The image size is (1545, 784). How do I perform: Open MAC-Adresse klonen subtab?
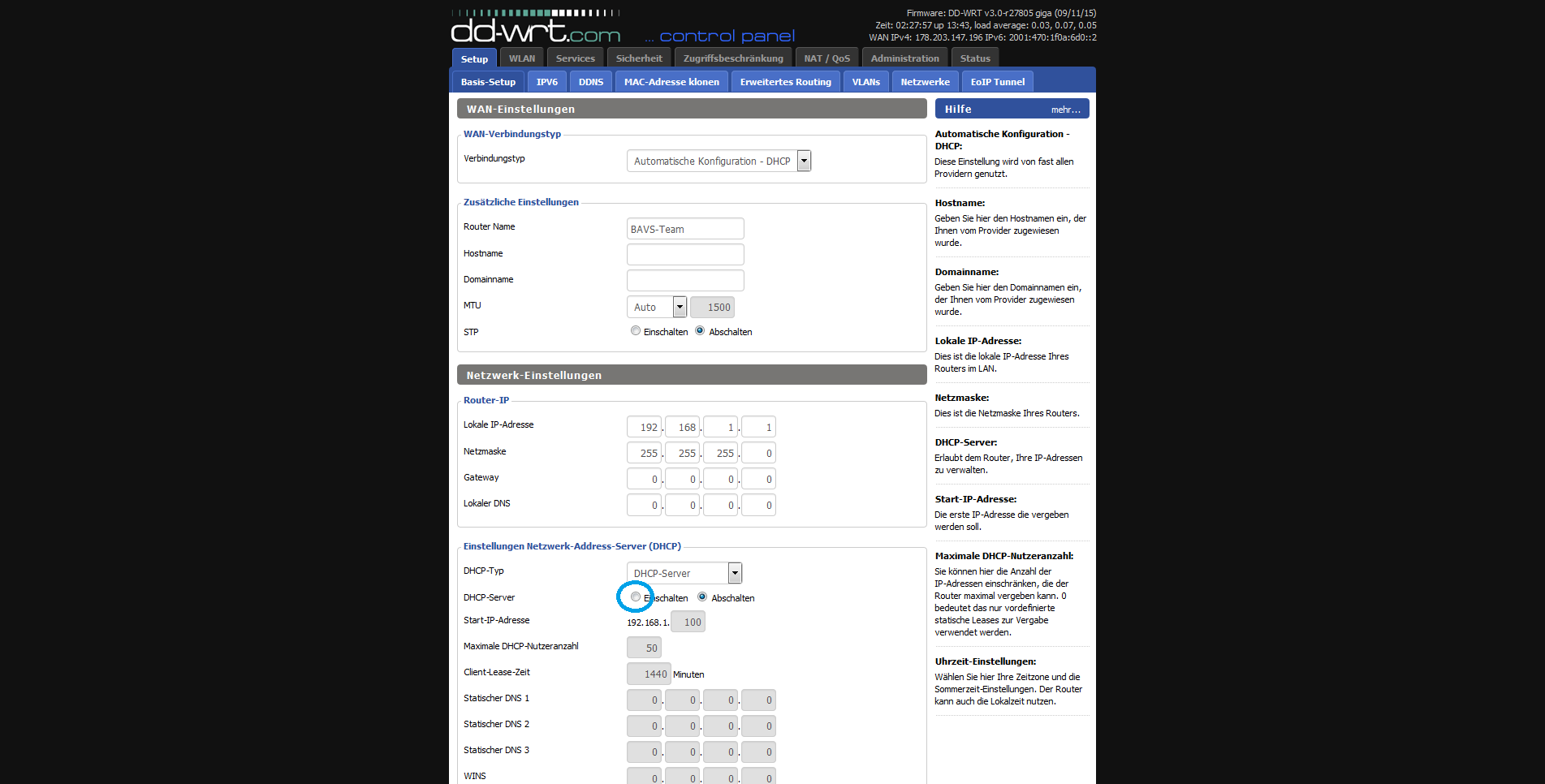(671, 82)
